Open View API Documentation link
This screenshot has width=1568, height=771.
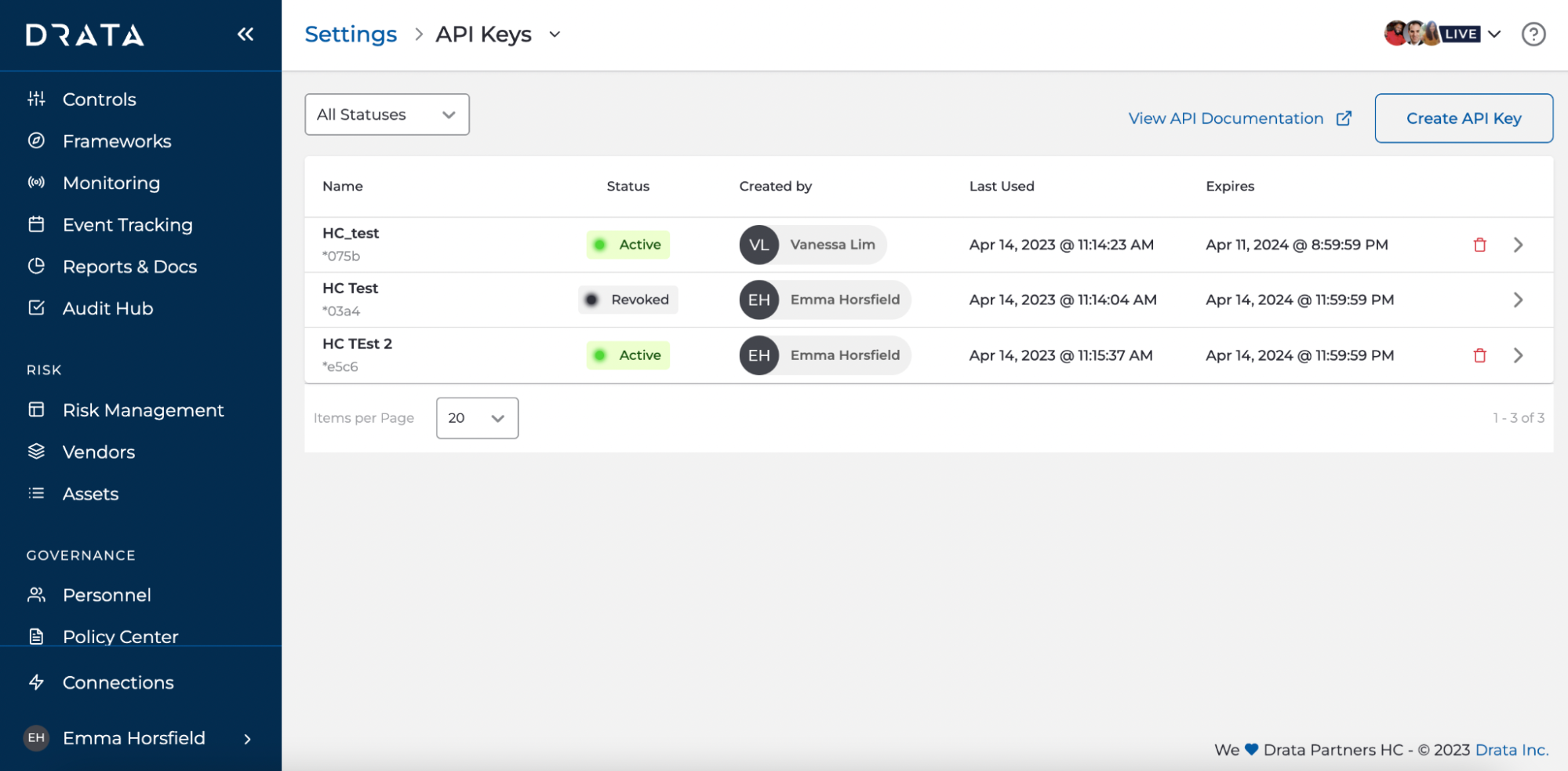(1226, 118)
